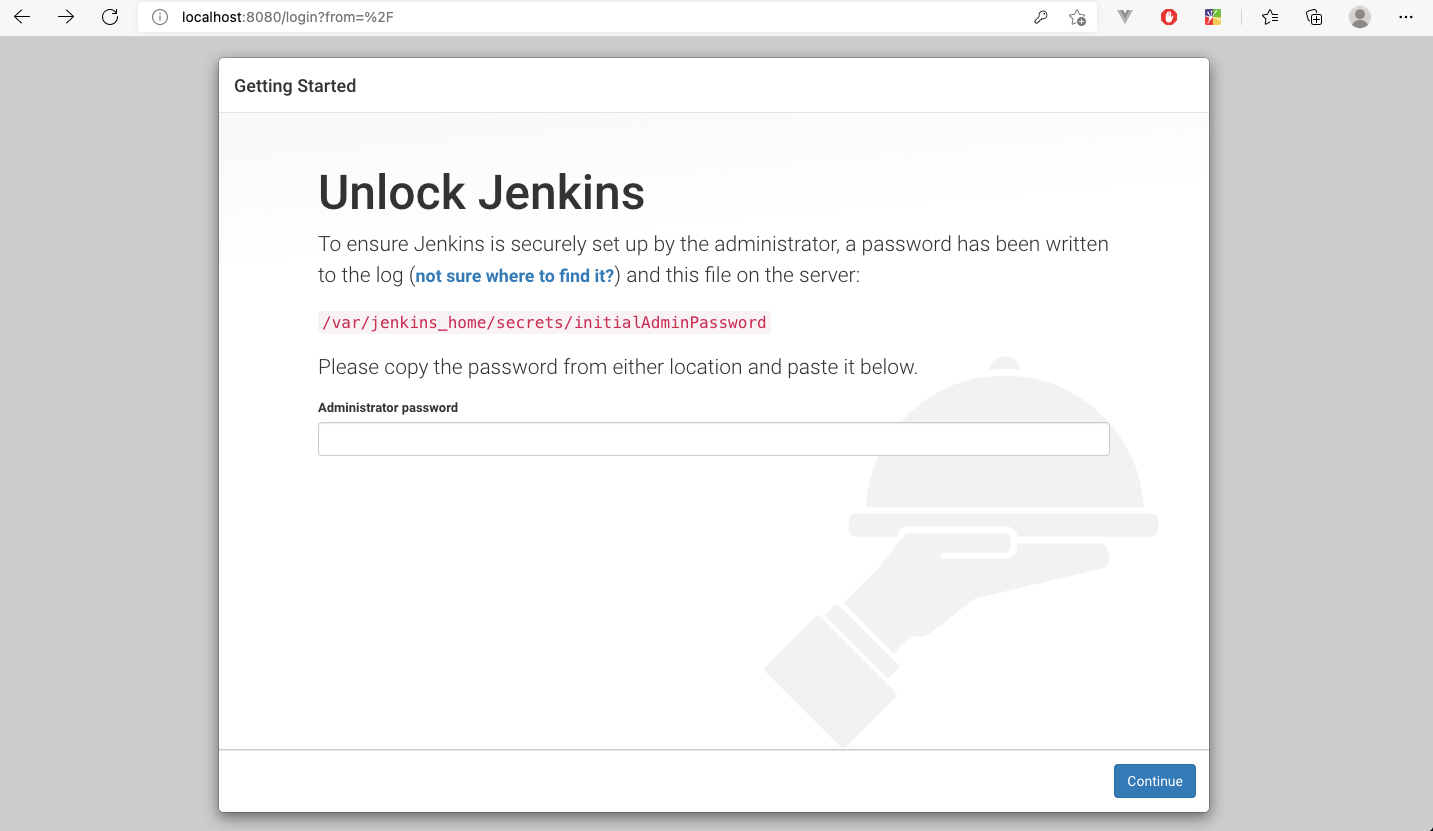Open the Favorites list icon
The height and width of the screenshot is (831, 1433).
pos(1270,17)
